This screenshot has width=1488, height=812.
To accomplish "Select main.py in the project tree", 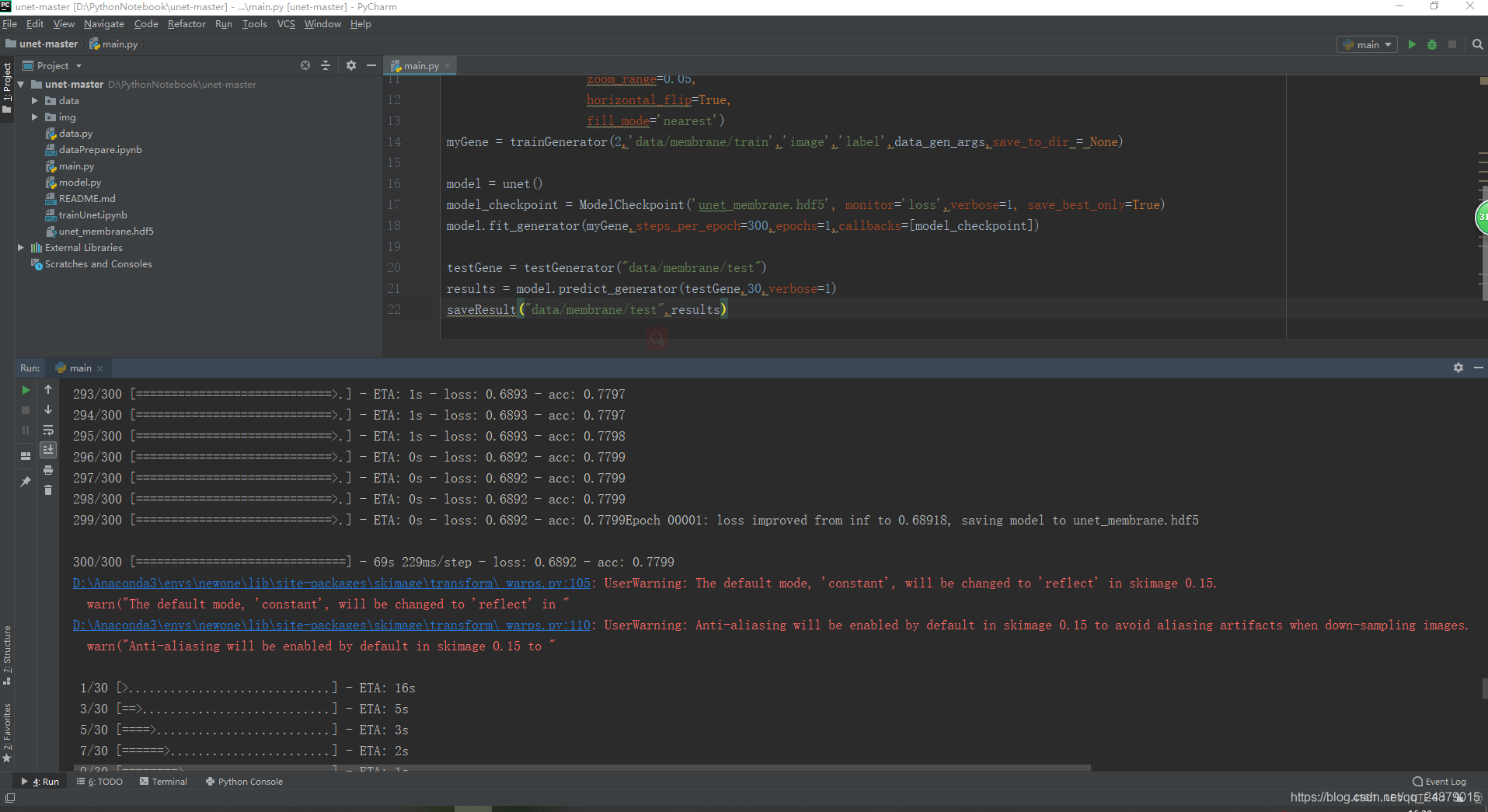I will (77, 166).
